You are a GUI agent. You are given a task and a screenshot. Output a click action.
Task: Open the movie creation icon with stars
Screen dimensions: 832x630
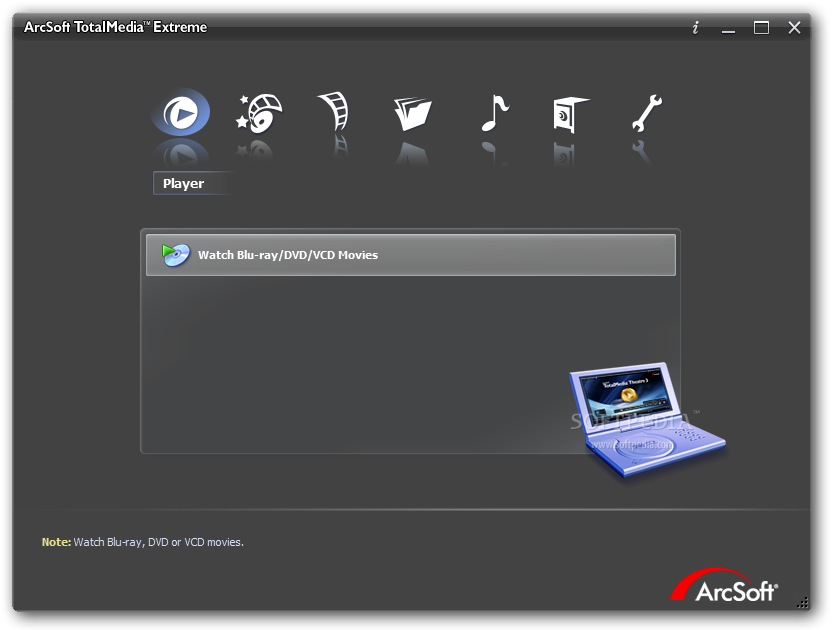point(259,113)
